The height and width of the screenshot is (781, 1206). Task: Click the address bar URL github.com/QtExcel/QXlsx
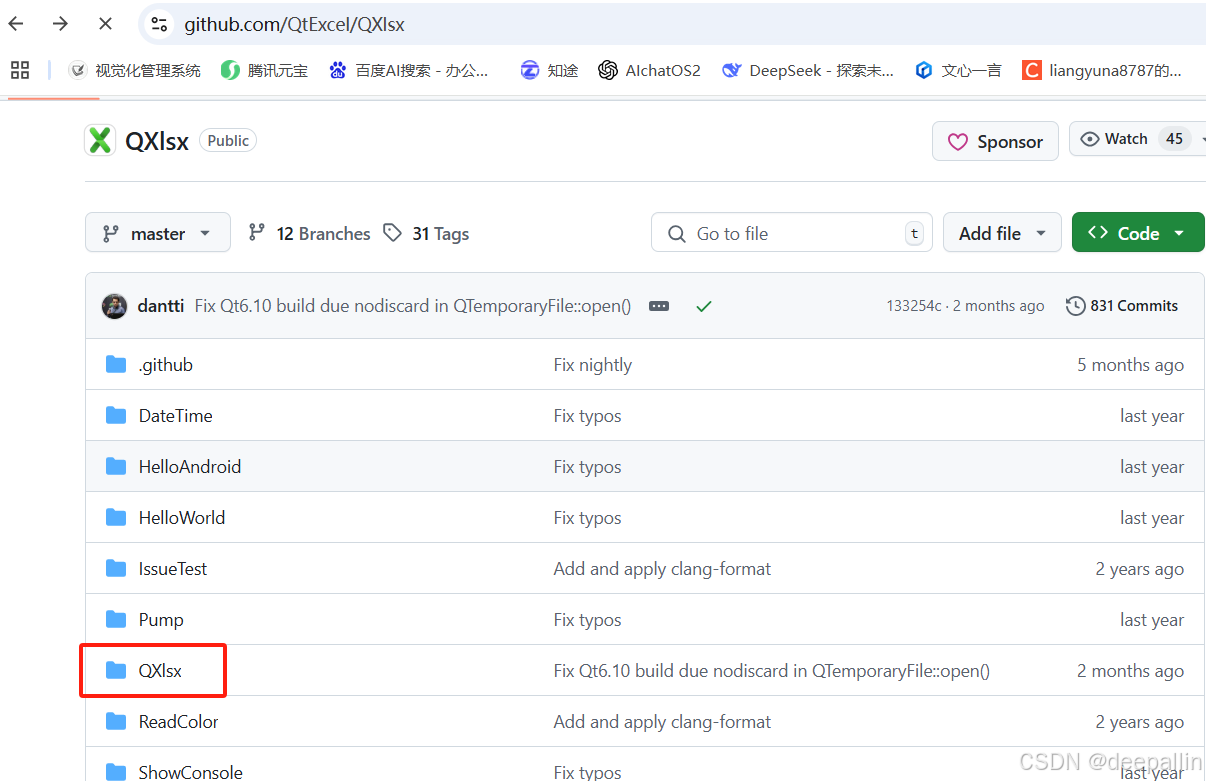click(295, 24)
